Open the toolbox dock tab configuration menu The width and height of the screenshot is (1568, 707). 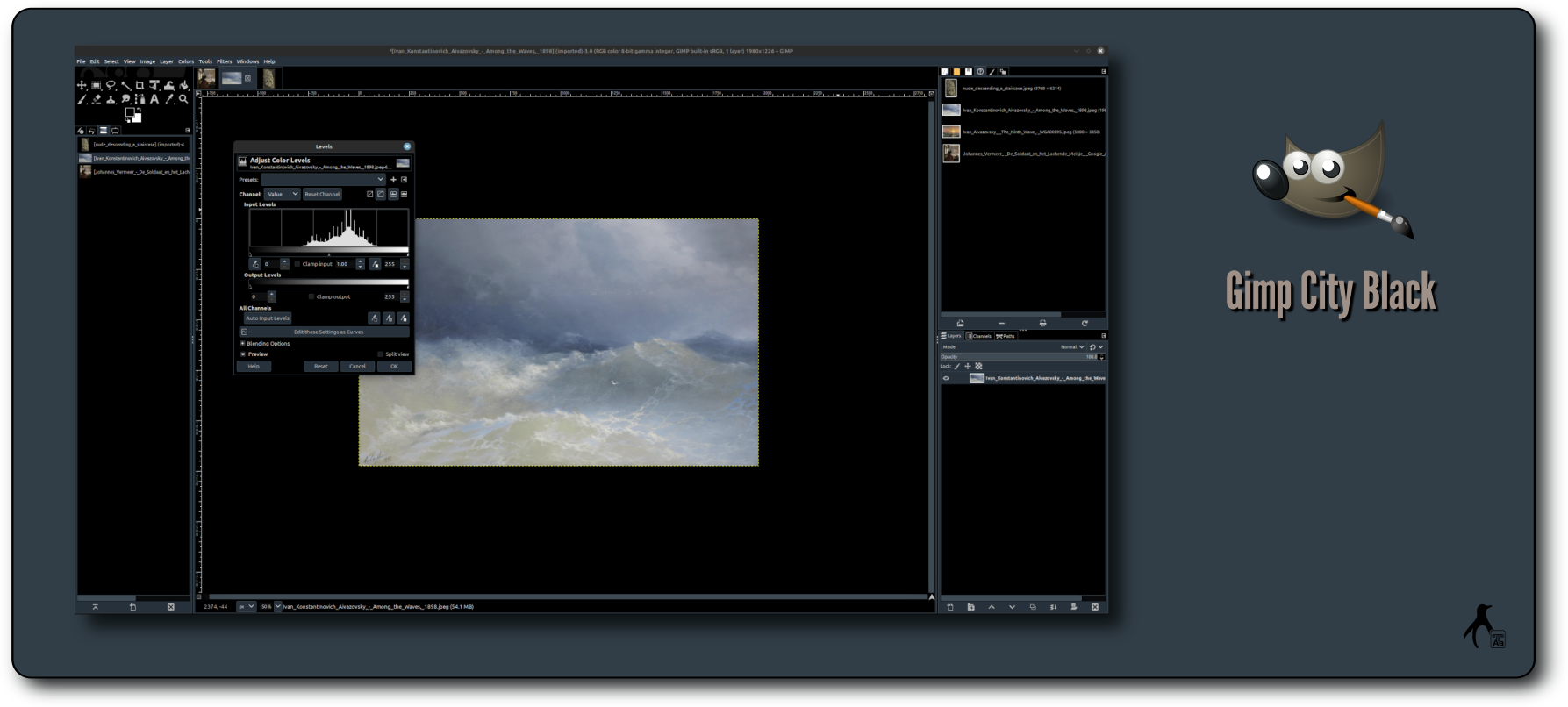[188, 131]
